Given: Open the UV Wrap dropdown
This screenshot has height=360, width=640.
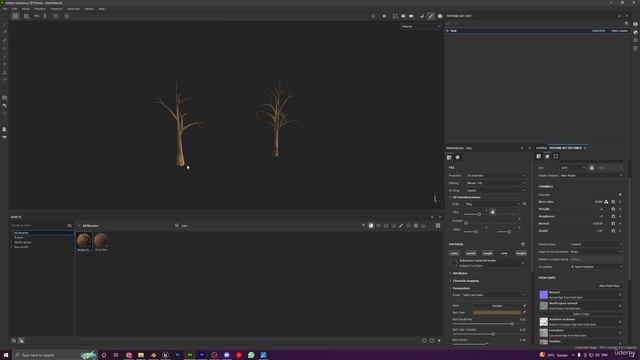Looking at the screenshot, I should tap(496, 190).
